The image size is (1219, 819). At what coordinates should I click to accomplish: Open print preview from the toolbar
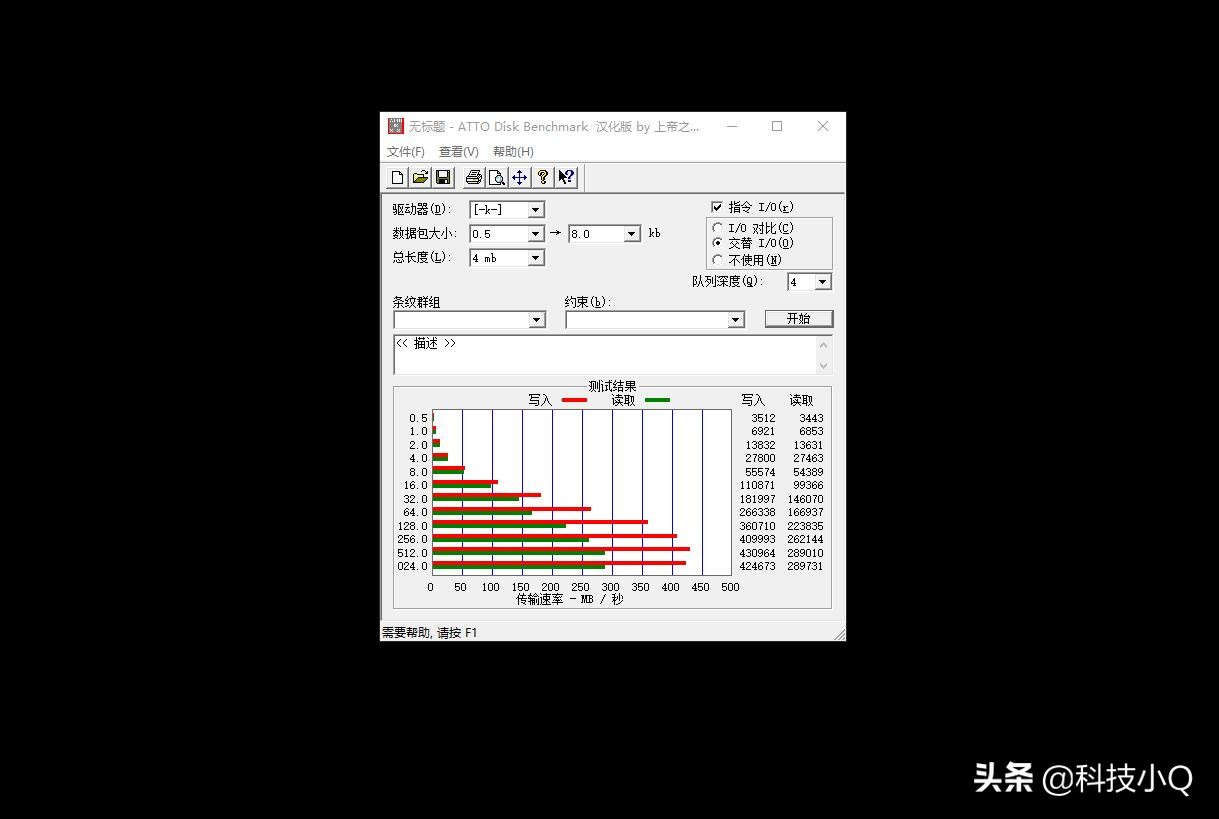(496, 177)
